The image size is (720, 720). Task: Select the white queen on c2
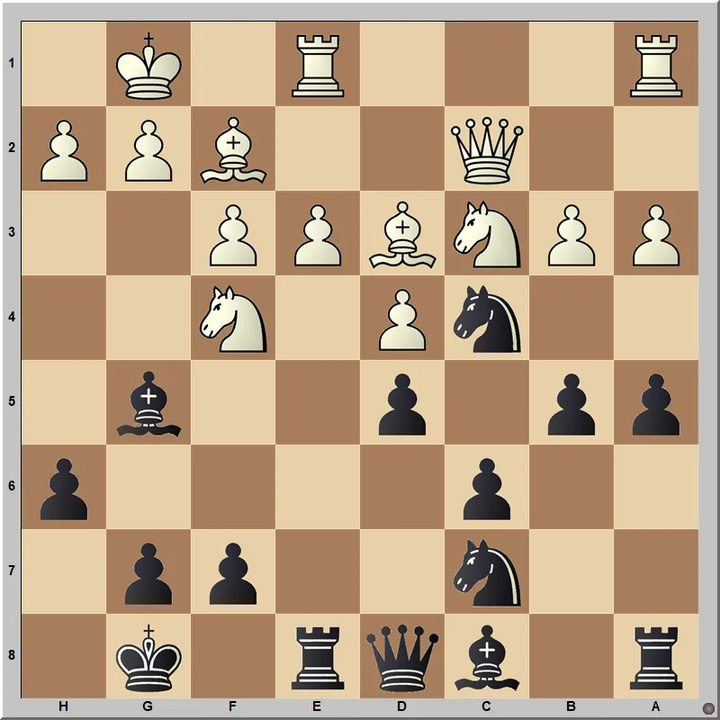click(488, 148)
